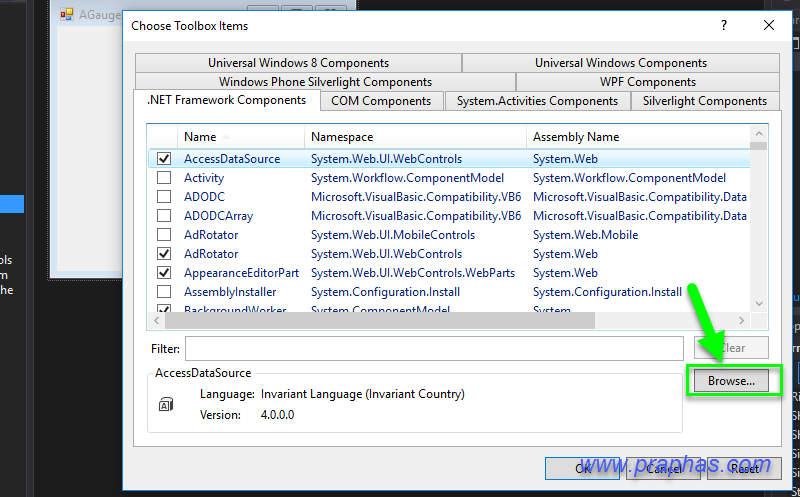
Task: Sort by Namespace column header
Action: [x=415, y=137]
